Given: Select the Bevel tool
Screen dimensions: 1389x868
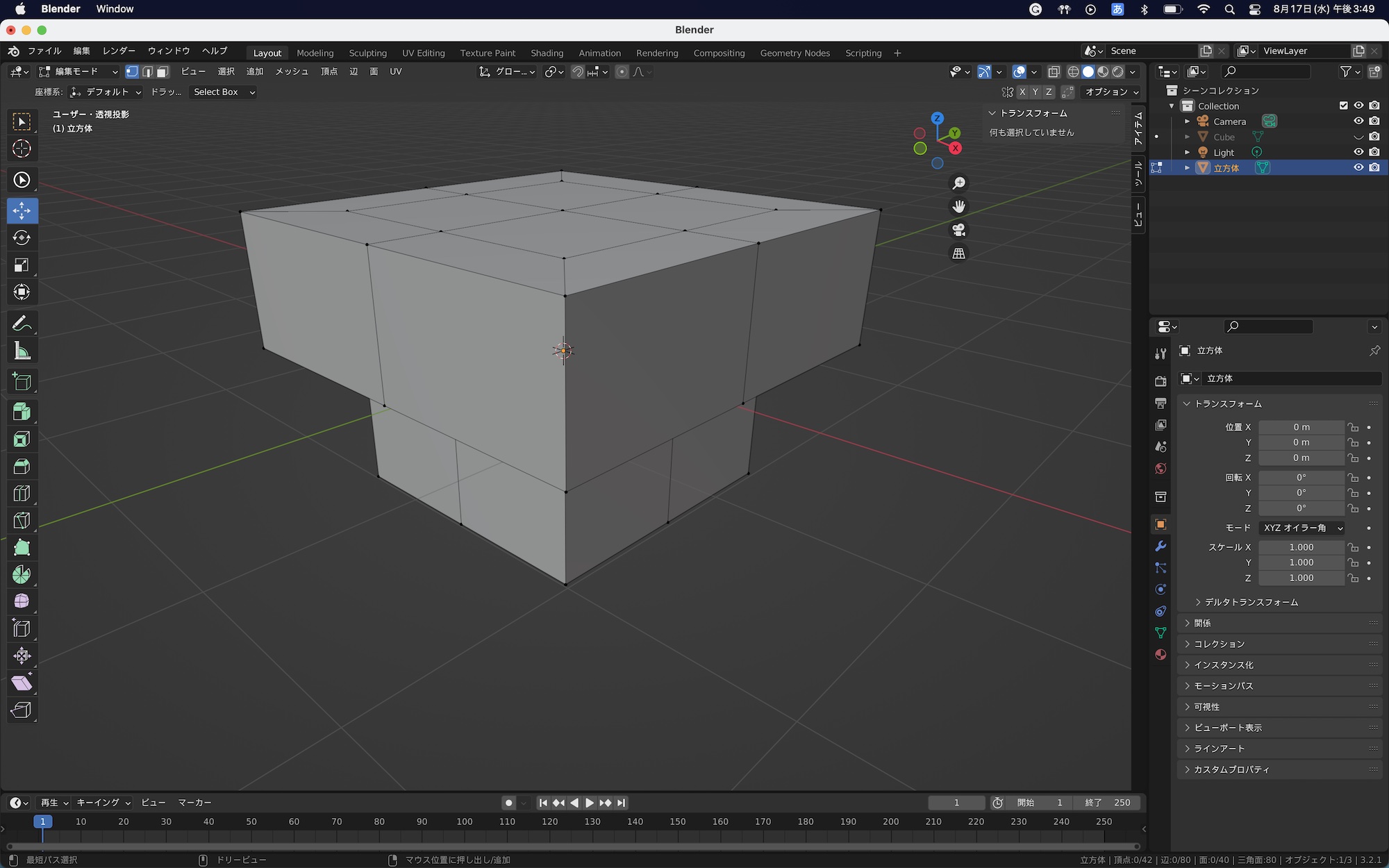Looking at the screenshot, I should pyautogui.click(x=22, y=467).
